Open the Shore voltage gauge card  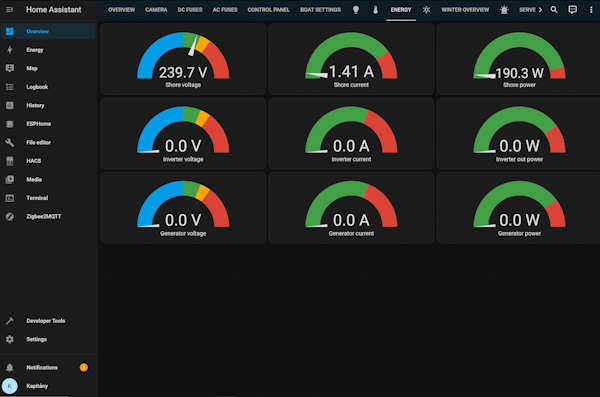[183, 59]
